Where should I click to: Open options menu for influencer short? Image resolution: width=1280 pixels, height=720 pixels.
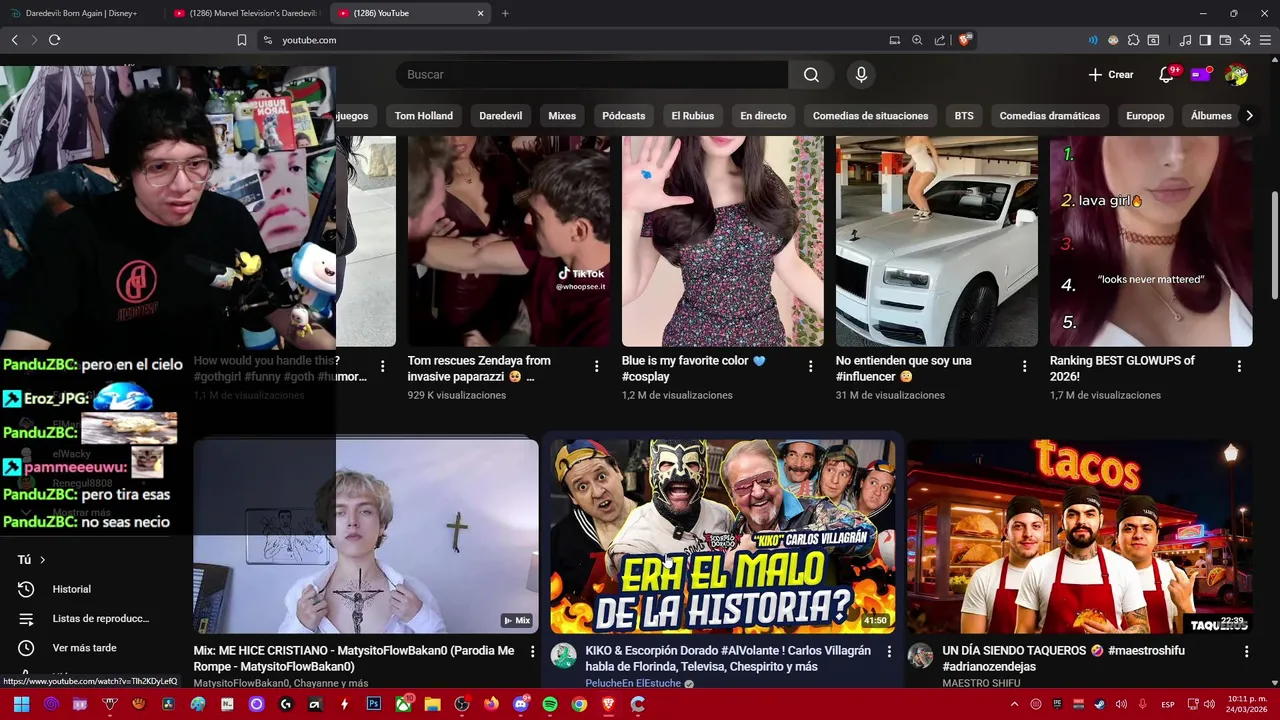click(x=1024, y=367)
